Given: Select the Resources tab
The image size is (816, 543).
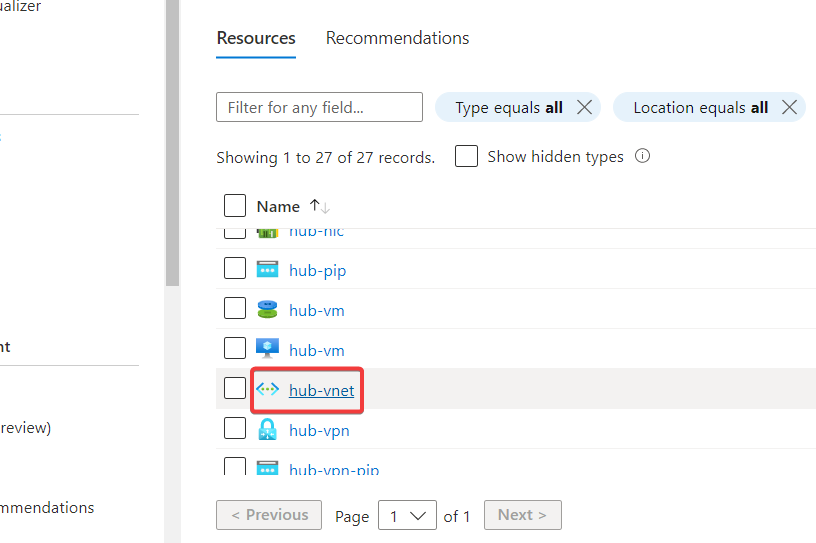Looking at the screenshot, I should (x=256, y=38).
